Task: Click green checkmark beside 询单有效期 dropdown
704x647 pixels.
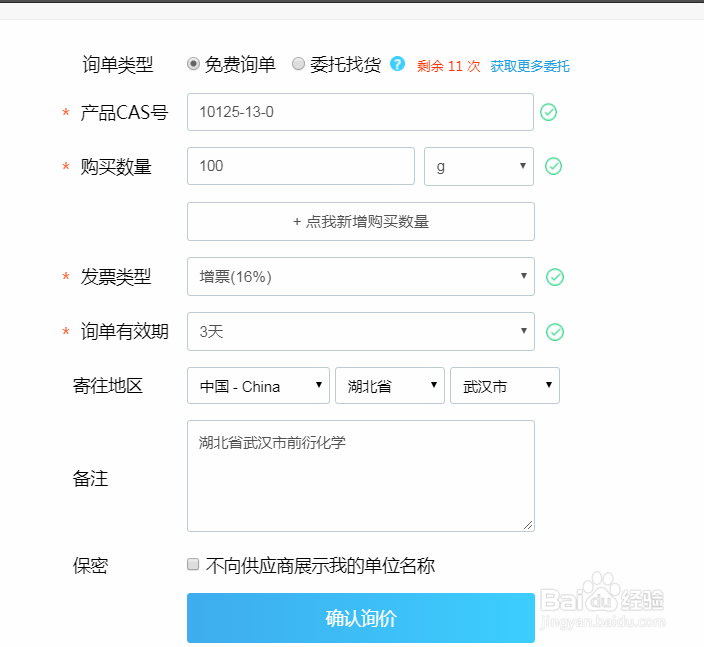Action: (x=555, y=332)
